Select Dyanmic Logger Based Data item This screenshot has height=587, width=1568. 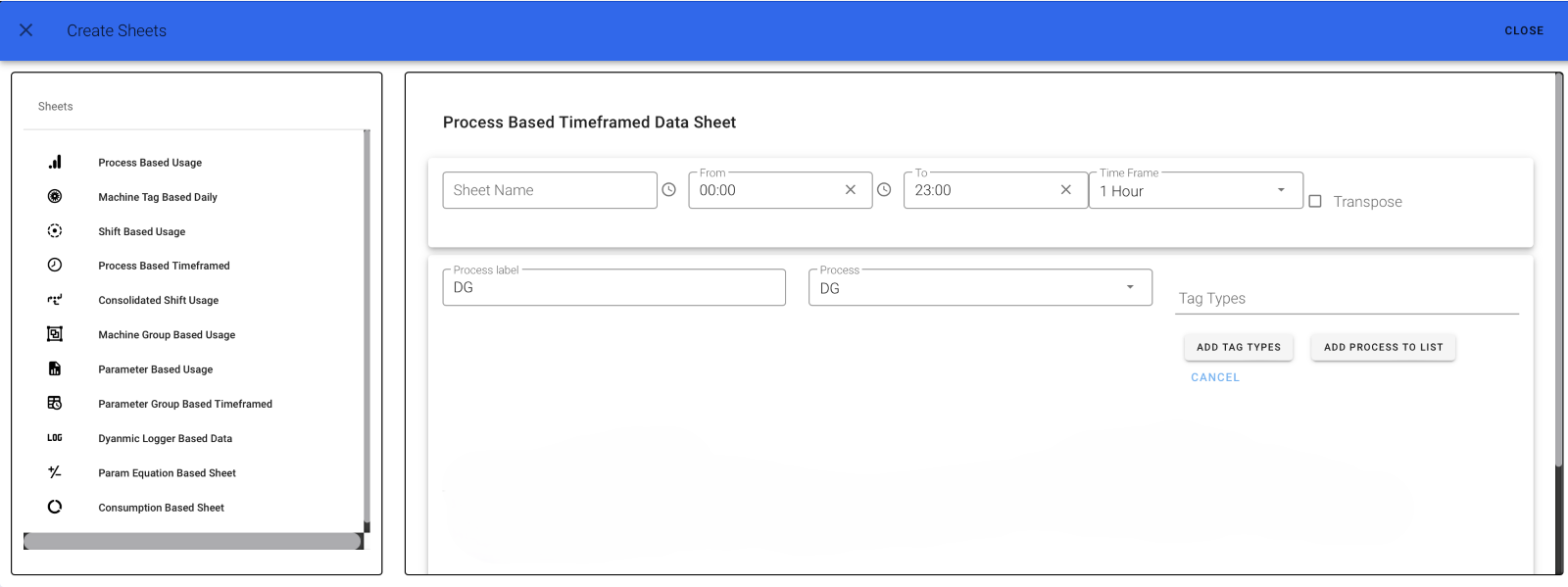click(x=166, y=438)
